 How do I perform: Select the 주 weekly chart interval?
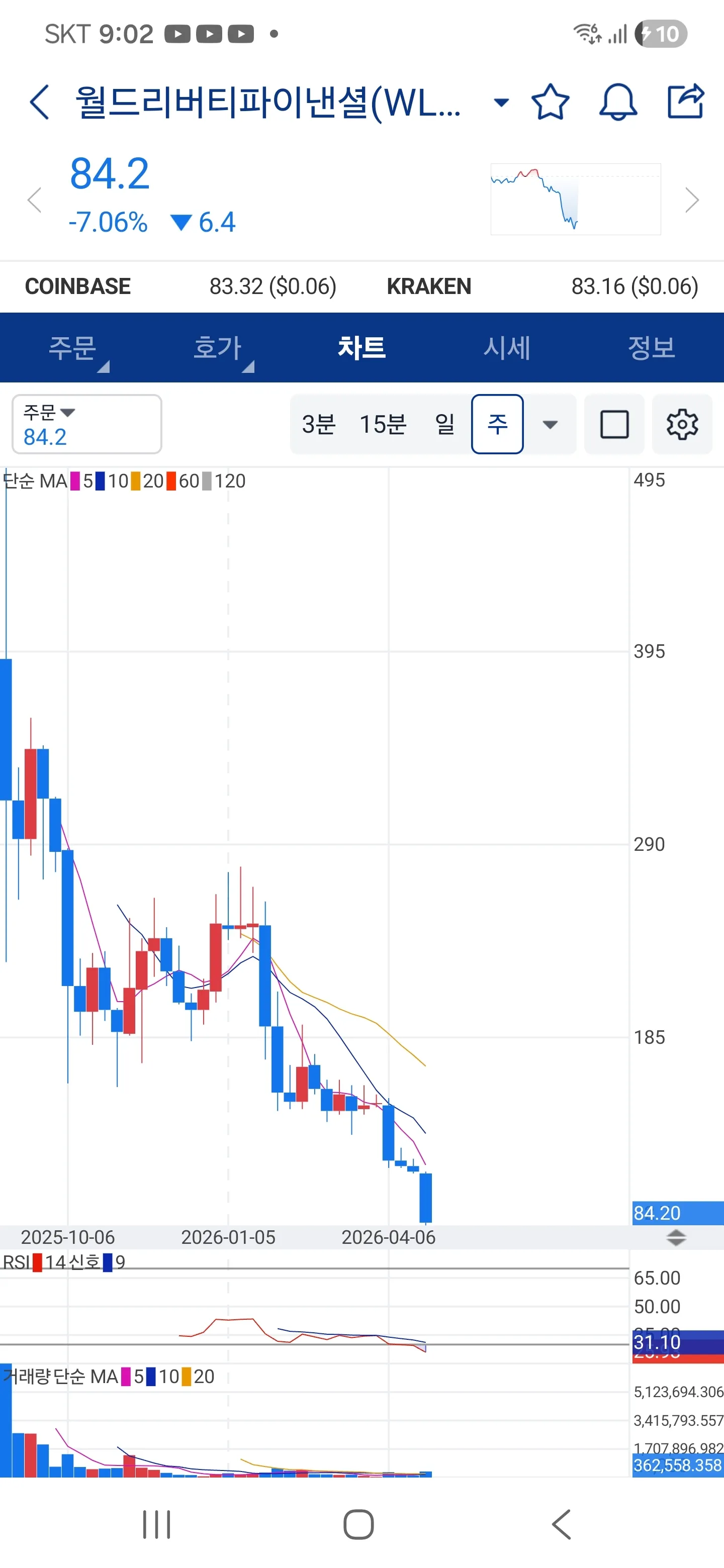click(497, 424)
